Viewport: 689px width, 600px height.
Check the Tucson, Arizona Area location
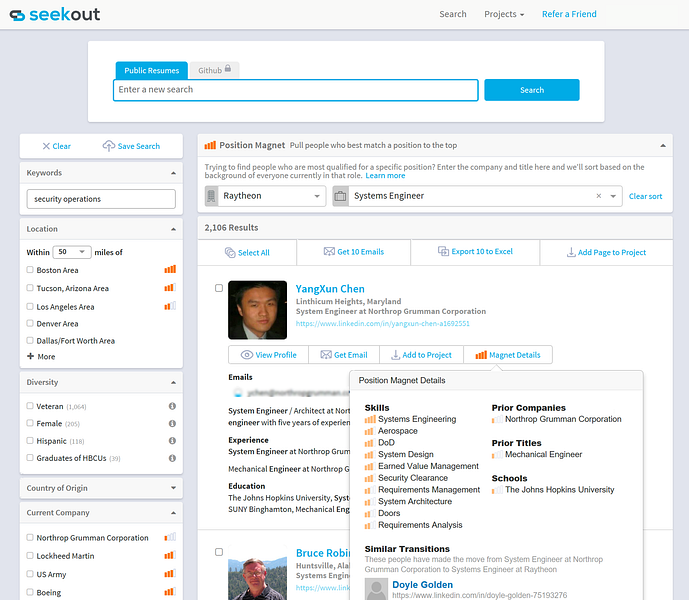[x=30, y=287]
